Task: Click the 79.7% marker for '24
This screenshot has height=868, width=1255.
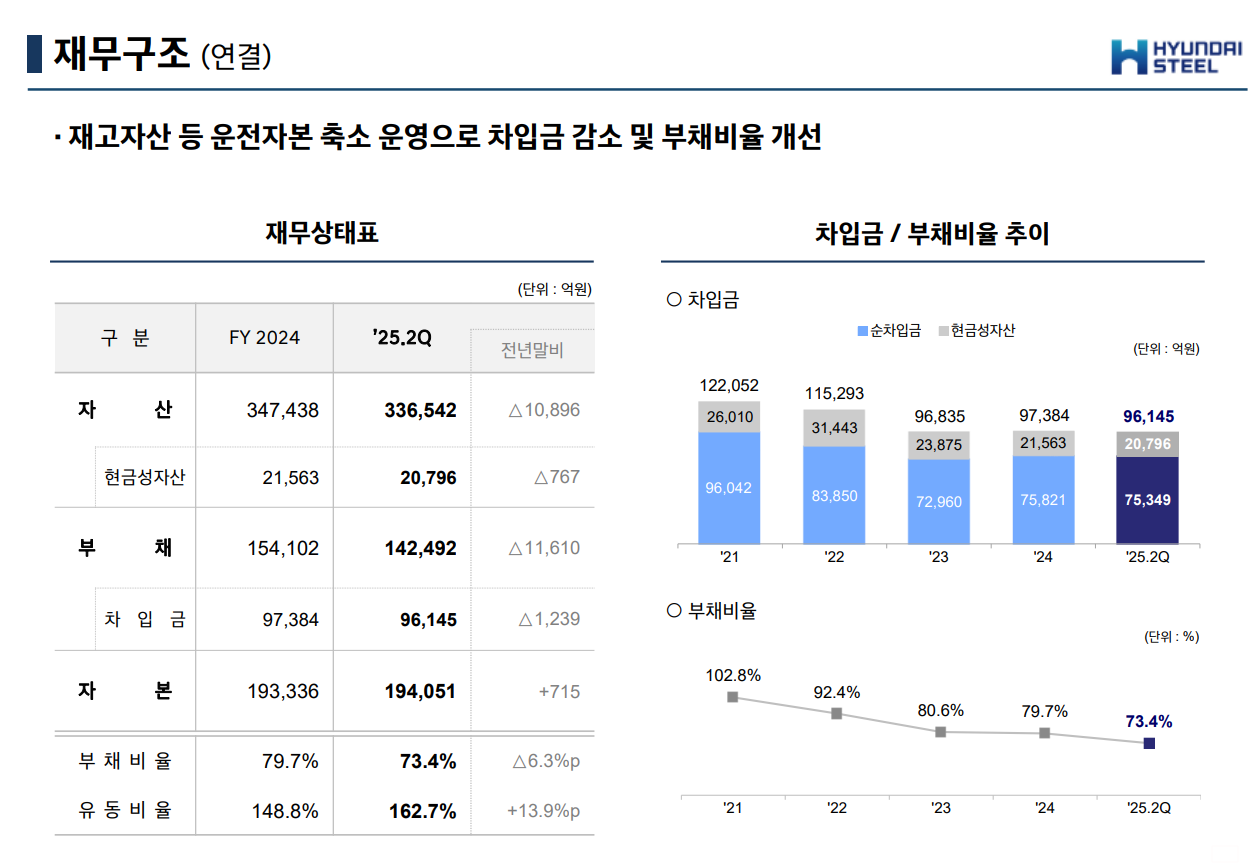Action: click(x=1044, y=733)
